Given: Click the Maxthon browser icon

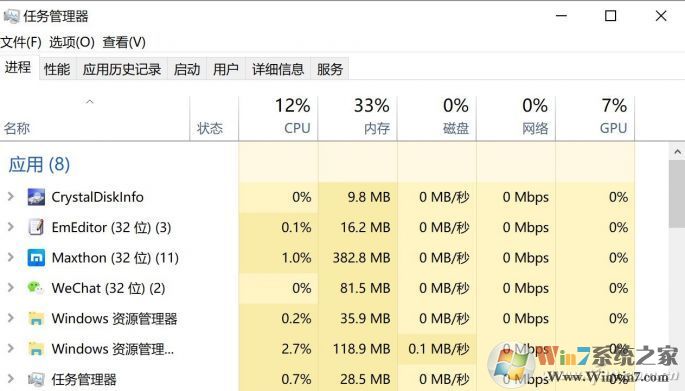Looking at the screenshot, I should click(36, 258).
